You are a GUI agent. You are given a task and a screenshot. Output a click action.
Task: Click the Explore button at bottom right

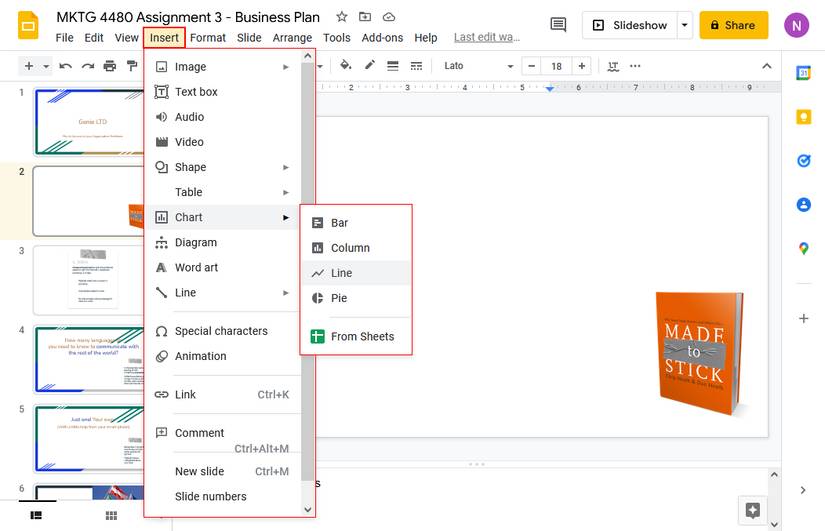tap(752, 510)
